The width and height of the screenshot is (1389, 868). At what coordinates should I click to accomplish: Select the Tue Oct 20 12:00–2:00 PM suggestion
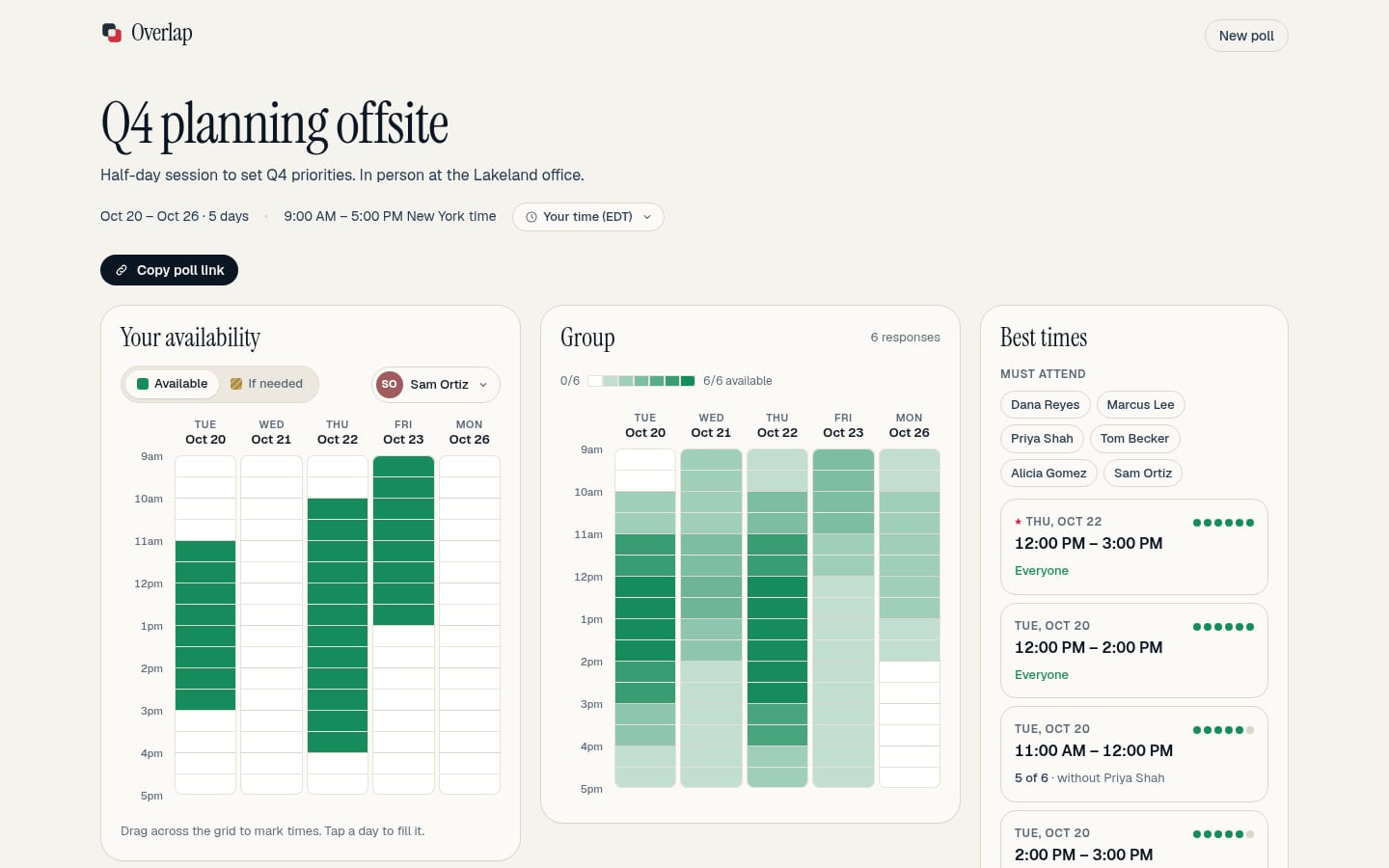click(1133, 650)
